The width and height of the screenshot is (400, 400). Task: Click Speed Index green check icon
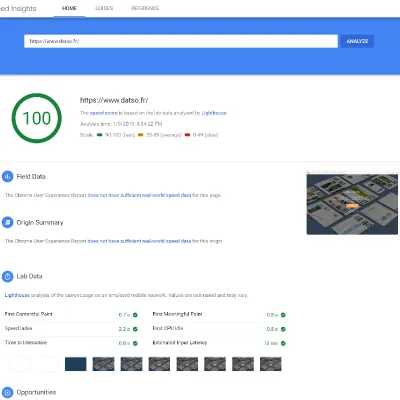[x=135, y=329]
